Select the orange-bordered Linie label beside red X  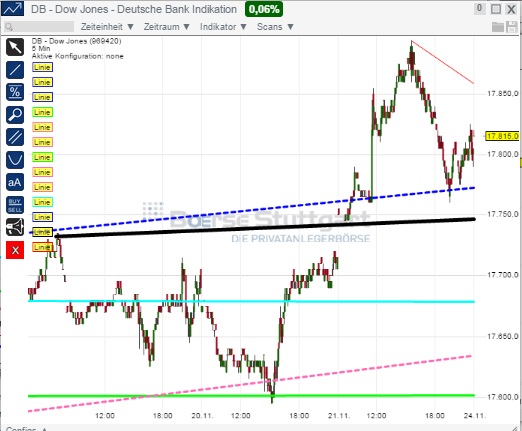(x=42, y=247)
